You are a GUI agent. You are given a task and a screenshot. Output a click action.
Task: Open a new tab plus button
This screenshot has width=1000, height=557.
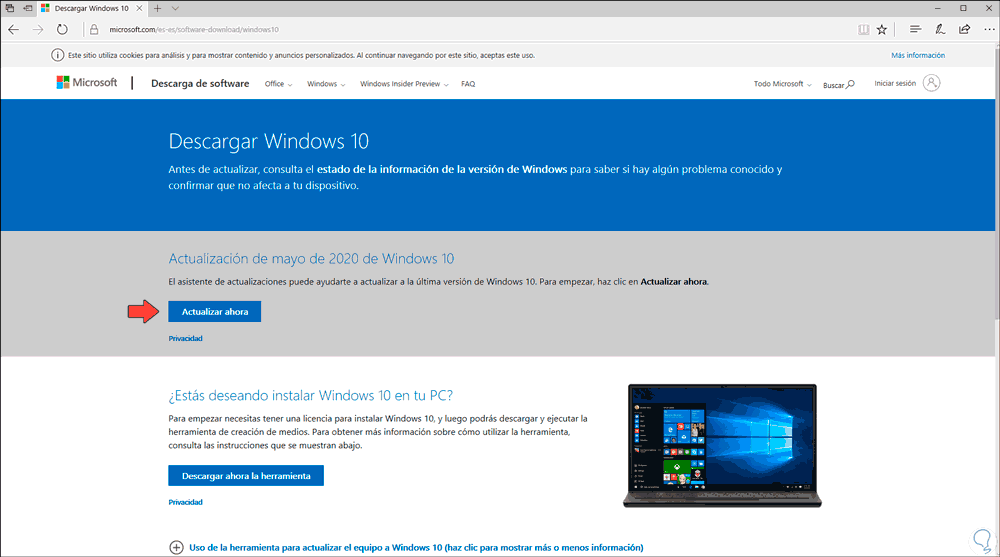[x=158, y=8]
